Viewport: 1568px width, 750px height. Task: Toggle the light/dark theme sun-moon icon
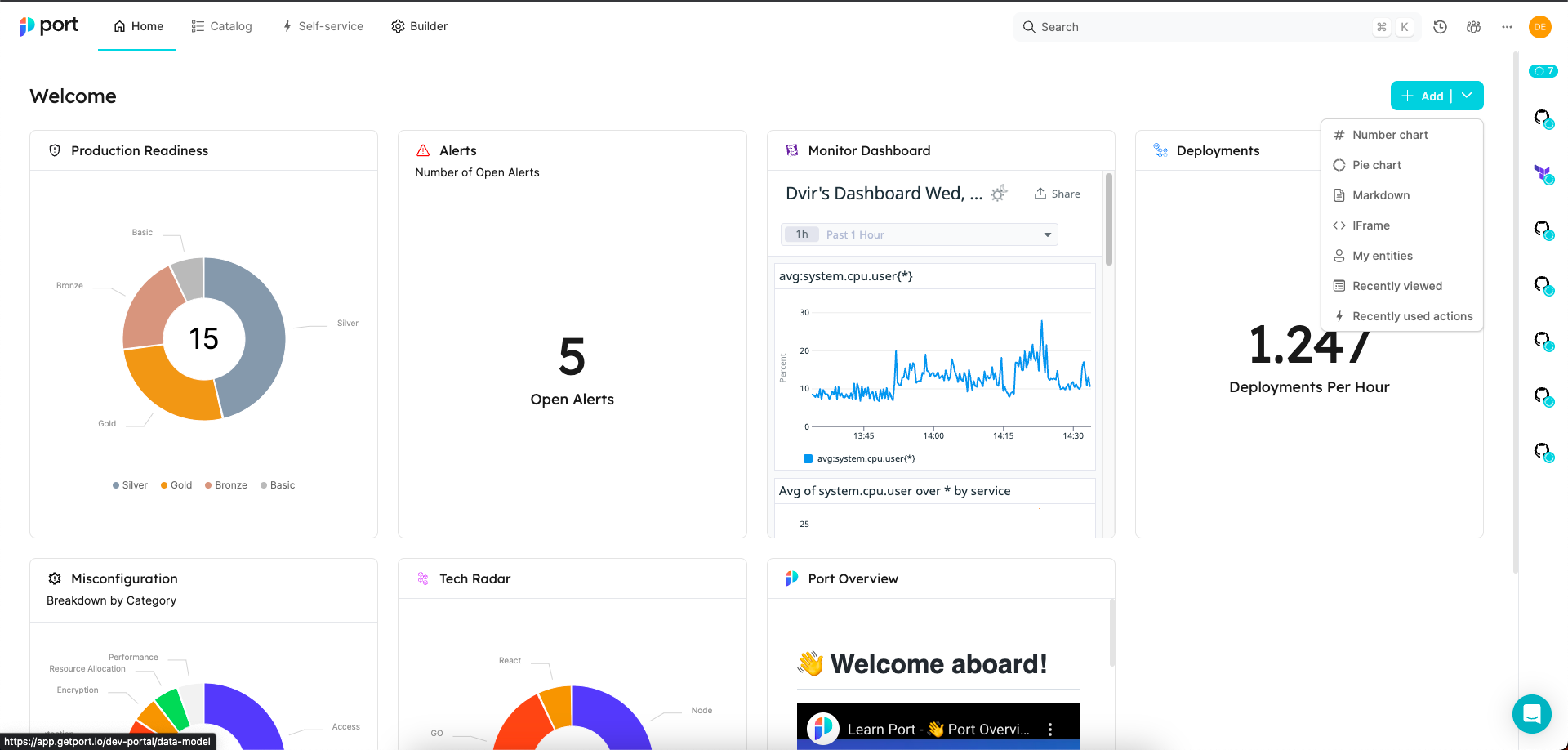coord(999,194)
